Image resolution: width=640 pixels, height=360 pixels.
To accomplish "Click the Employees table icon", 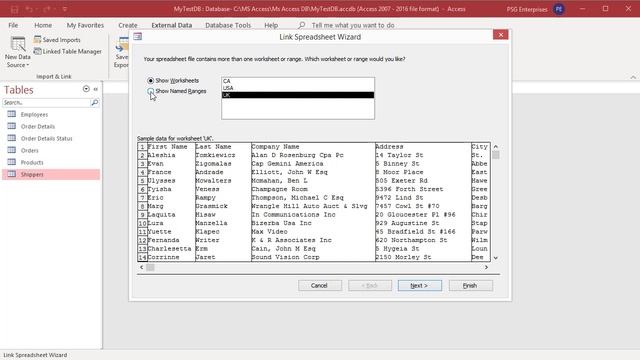I will click(12, 114).
